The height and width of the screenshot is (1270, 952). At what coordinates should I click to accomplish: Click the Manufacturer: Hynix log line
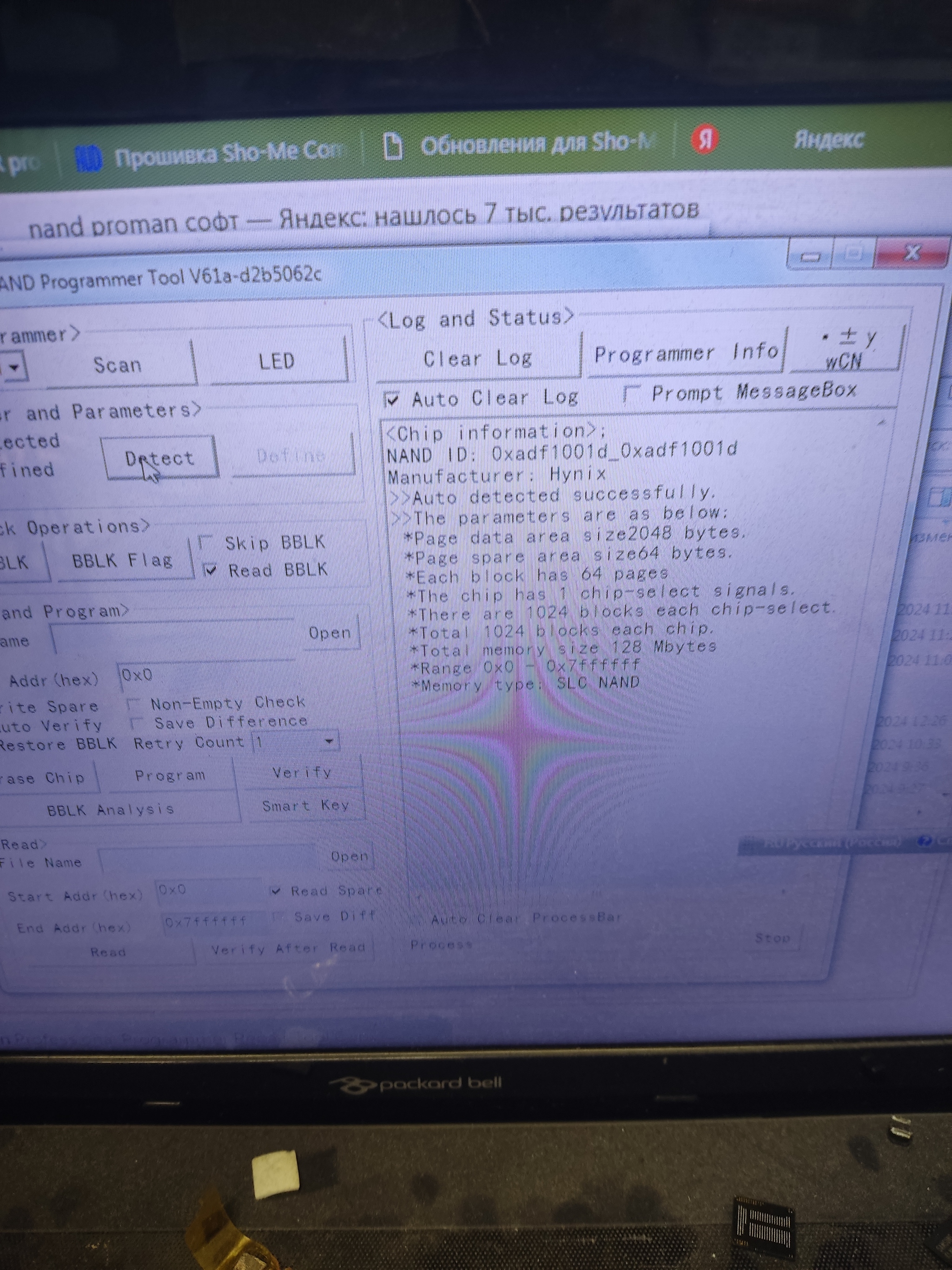(497, 475)
